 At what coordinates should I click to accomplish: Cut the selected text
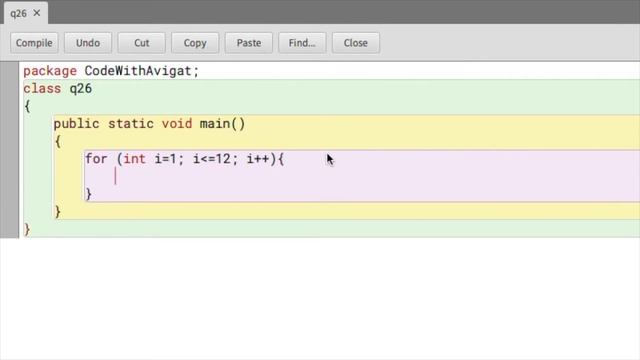click(x=142, y=43)
